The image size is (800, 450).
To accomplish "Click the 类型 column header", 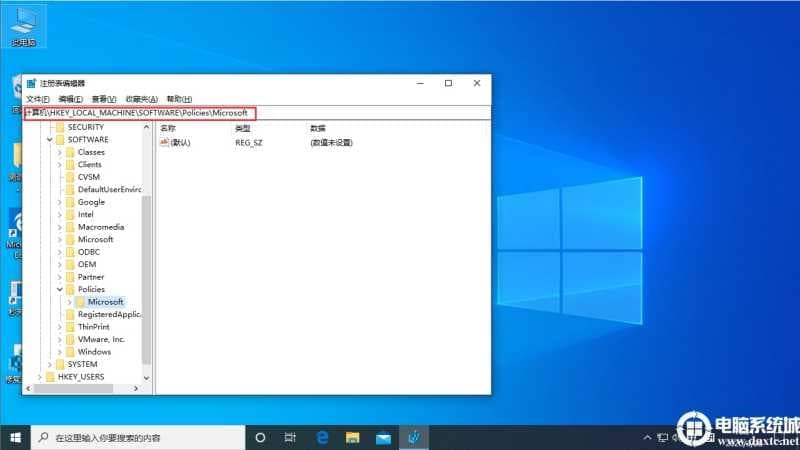I will (x=243, y=129).
